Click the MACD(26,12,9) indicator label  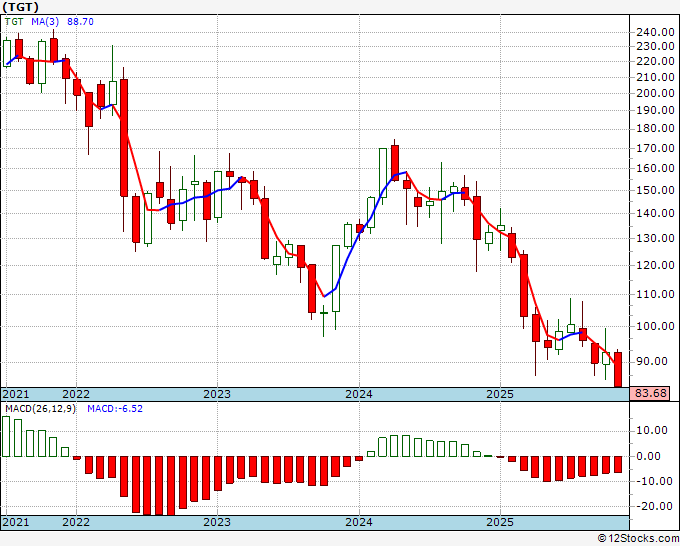tap(40, 409)
